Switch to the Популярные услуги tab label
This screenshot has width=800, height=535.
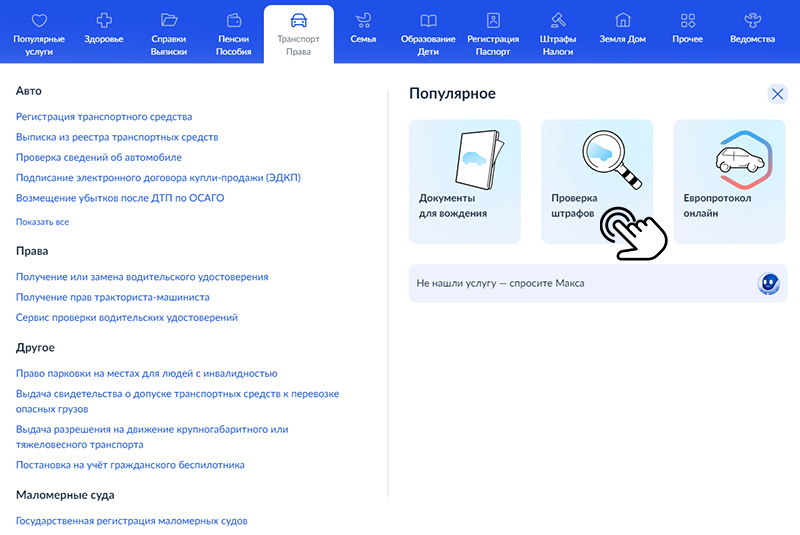(x=39, y=45)
